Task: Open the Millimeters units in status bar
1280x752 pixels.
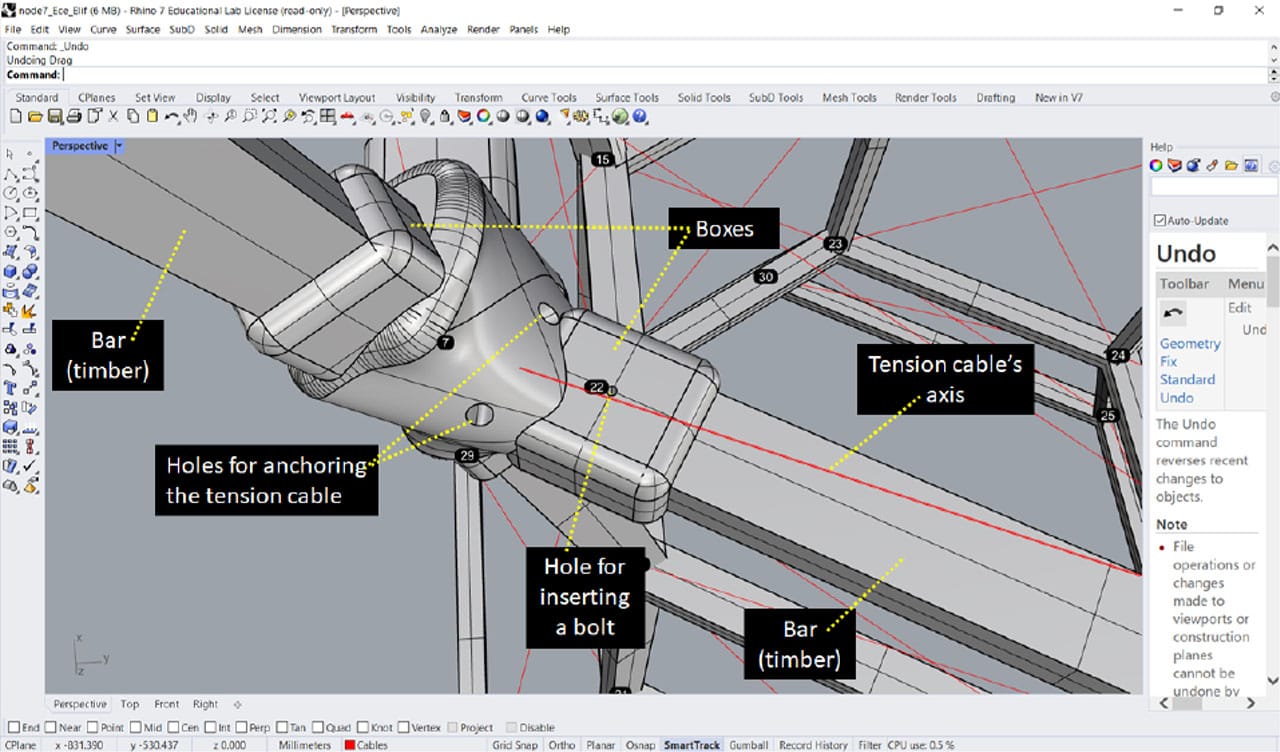Action: click(305, 745)
